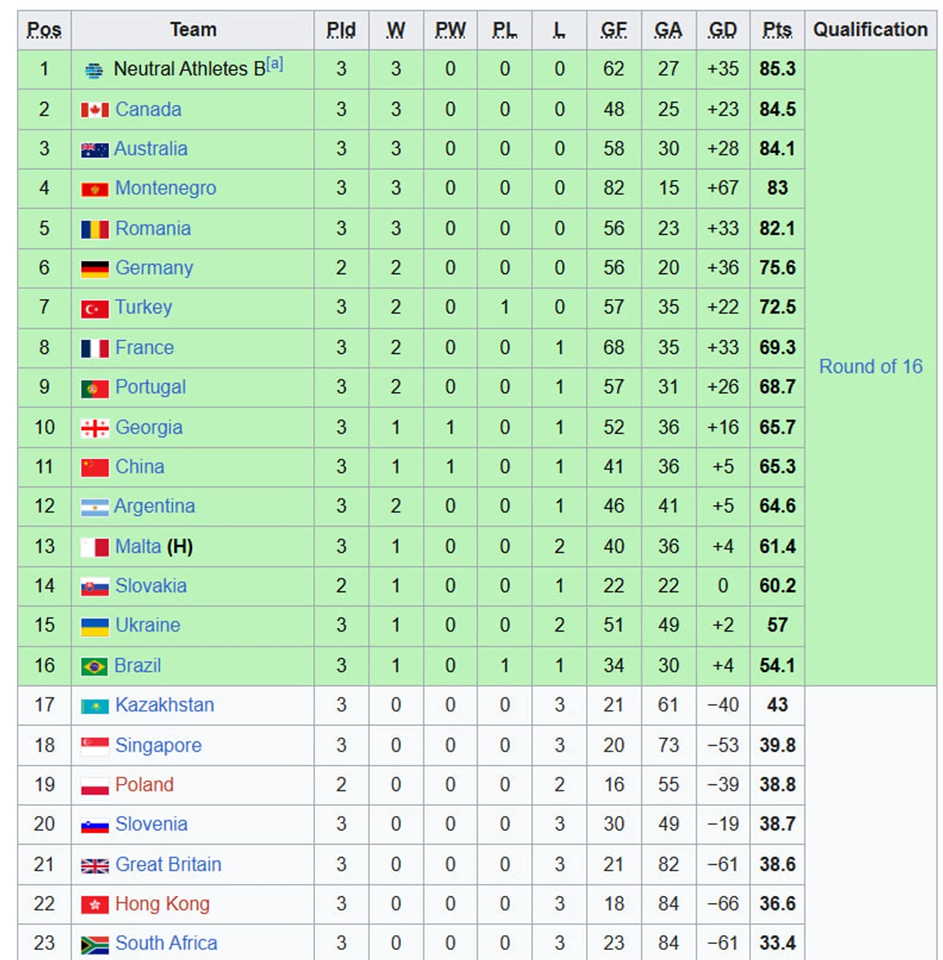Open the Malta team link
943x960 pixels.
point(138,546)
